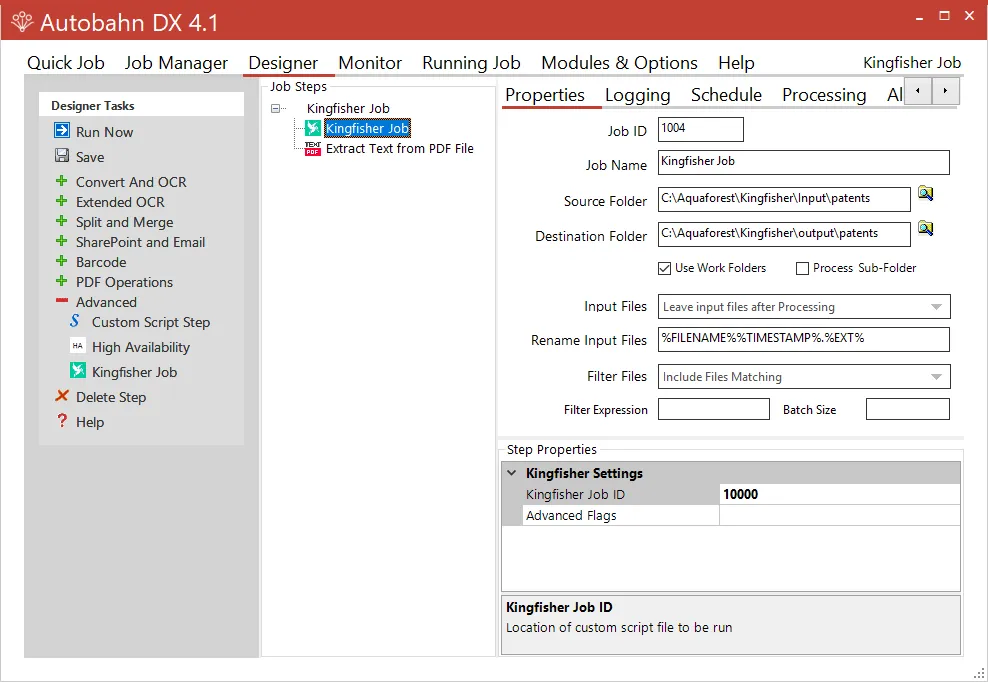988x682 pixels.
Task: Collapse the Kingfisher Settings section
Action: 512,473
